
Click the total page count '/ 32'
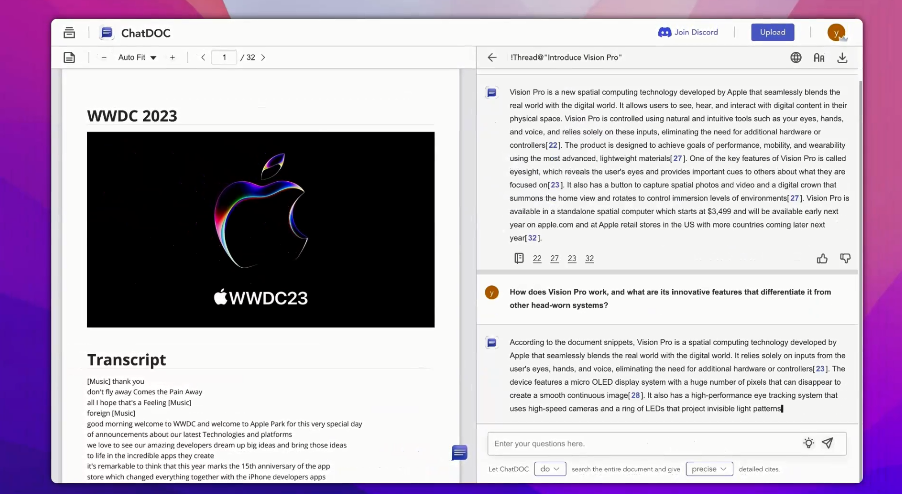[x=248, y=58]
